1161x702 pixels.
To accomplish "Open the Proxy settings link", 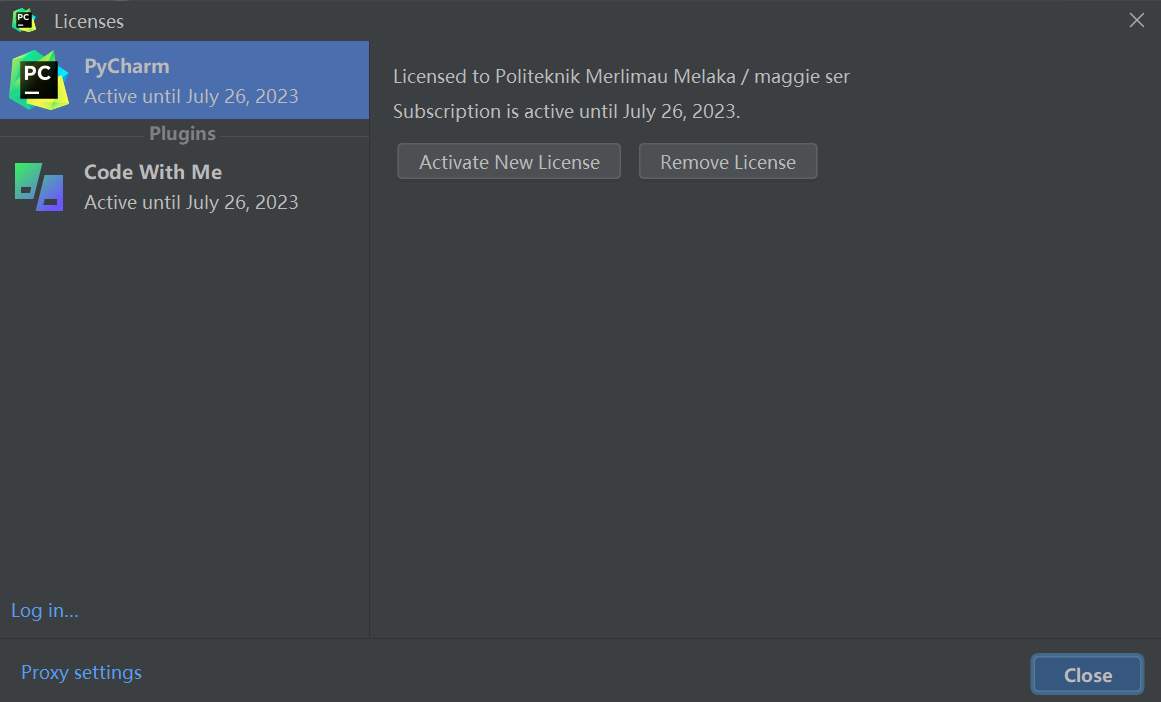I will coord(81,672).
